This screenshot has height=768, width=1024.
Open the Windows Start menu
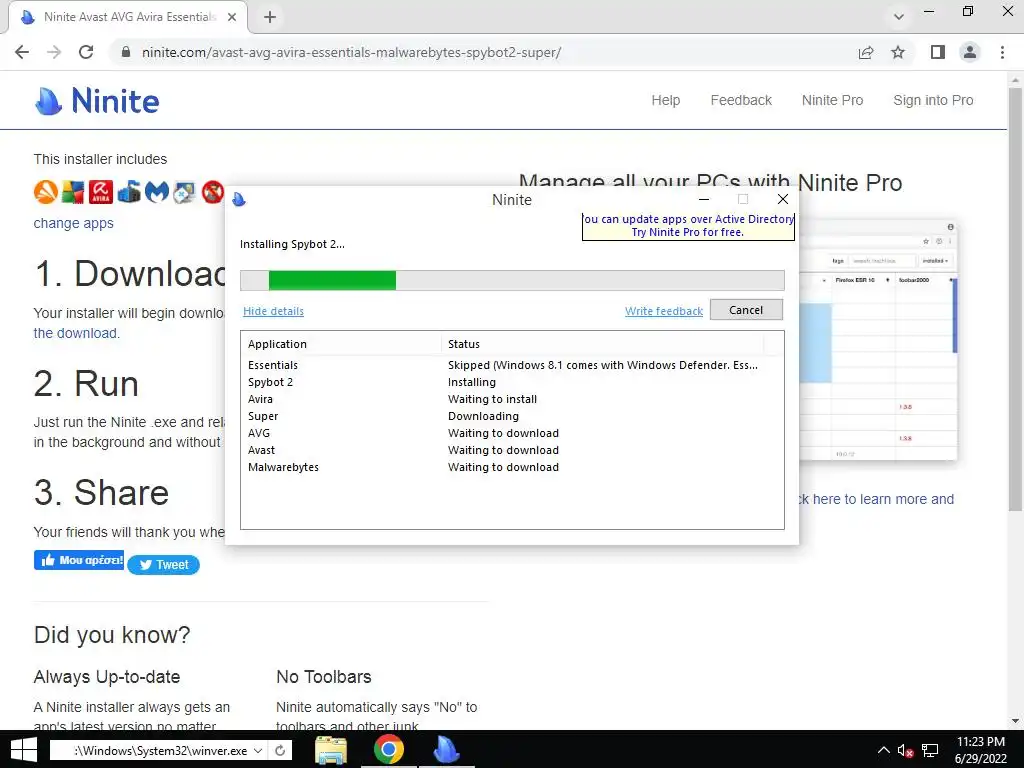pos(24,750)
